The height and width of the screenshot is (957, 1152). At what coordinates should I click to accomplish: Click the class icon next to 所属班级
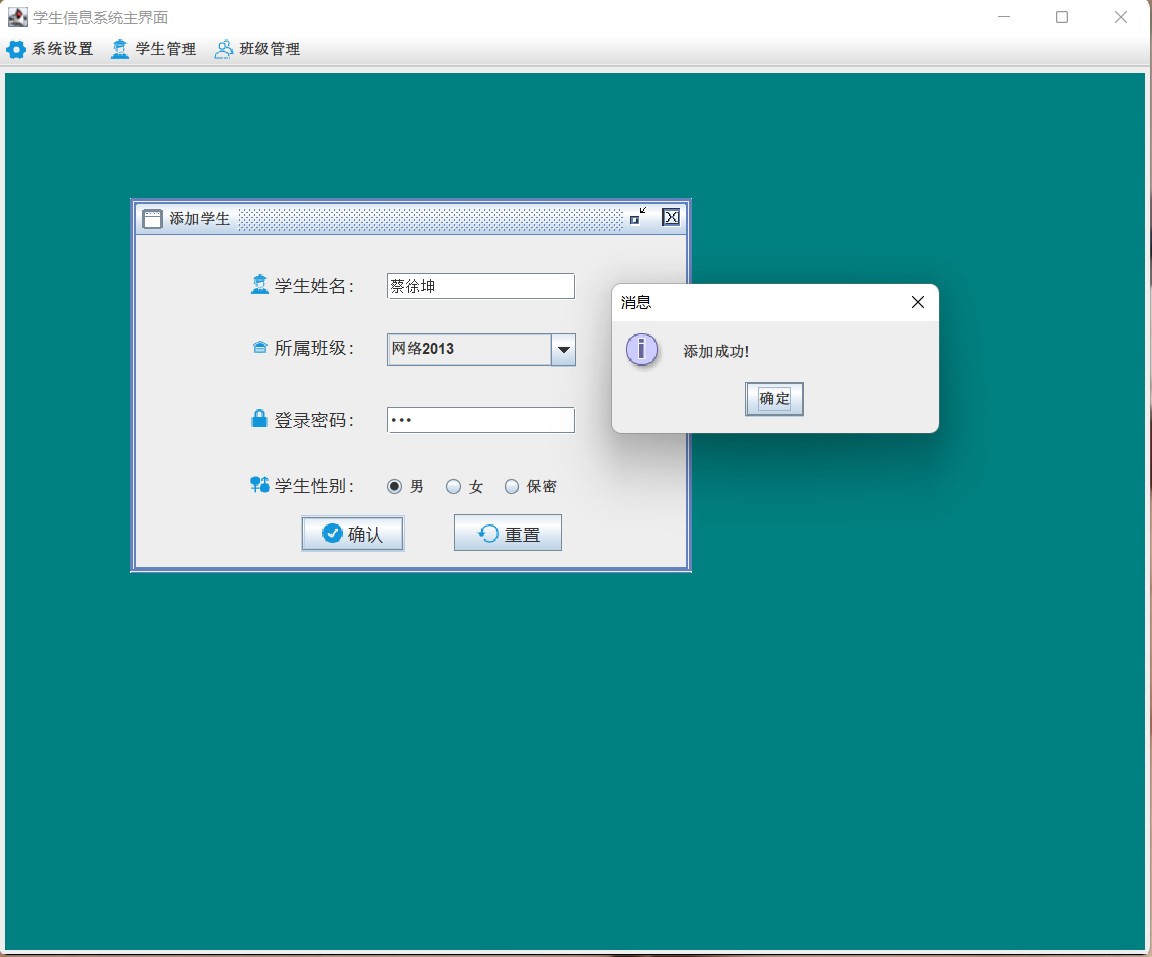260,347
